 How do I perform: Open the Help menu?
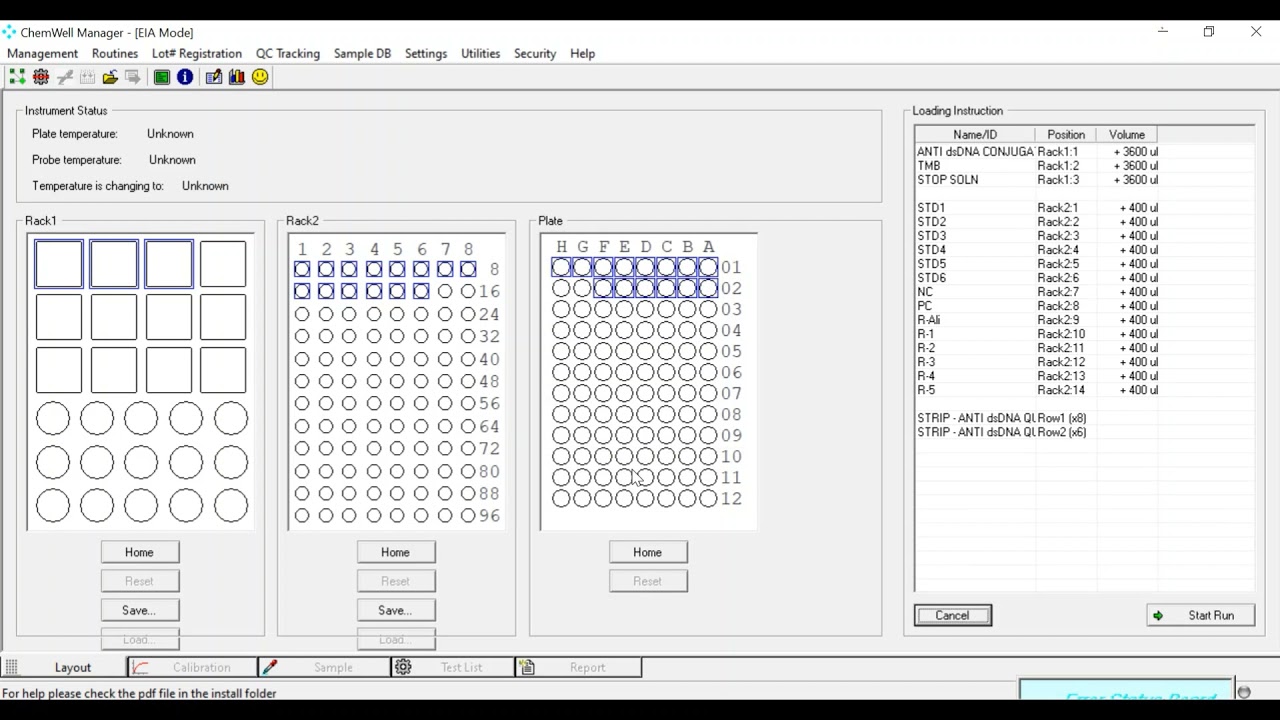582,53
